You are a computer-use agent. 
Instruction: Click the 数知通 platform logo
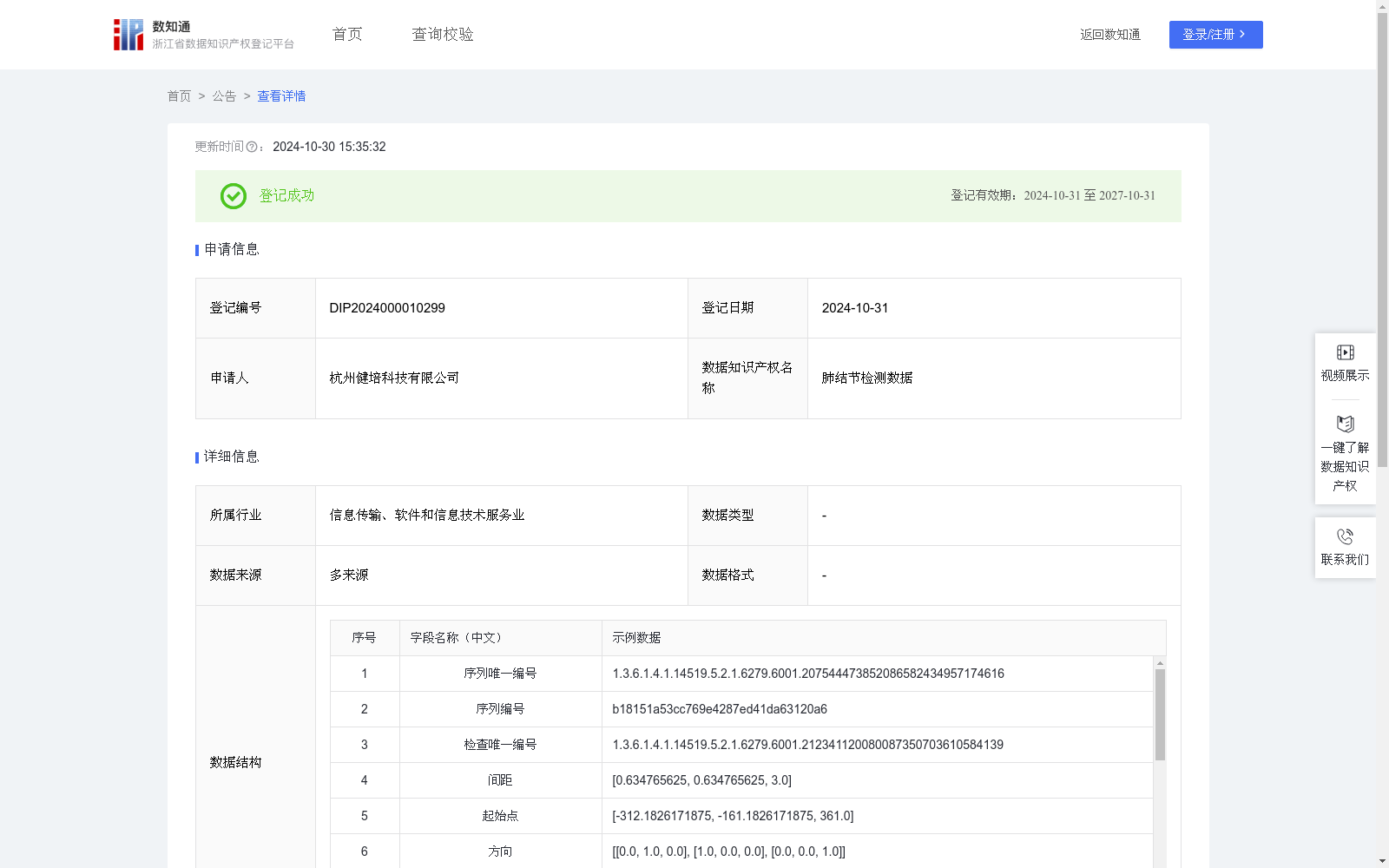tap(203, 35)
